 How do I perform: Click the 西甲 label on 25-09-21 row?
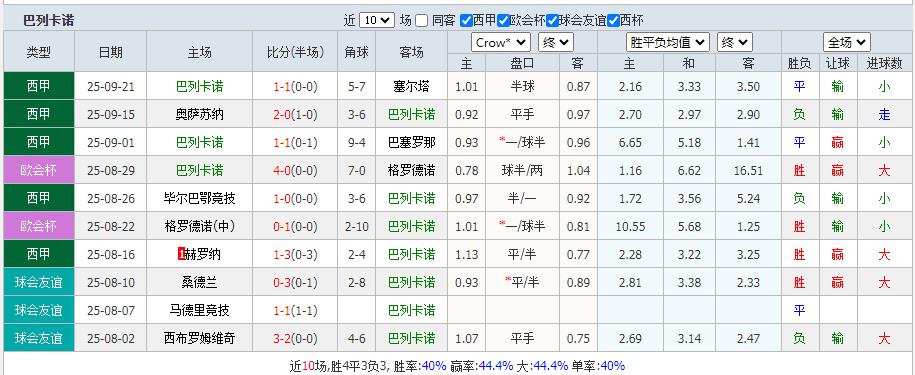39,86
